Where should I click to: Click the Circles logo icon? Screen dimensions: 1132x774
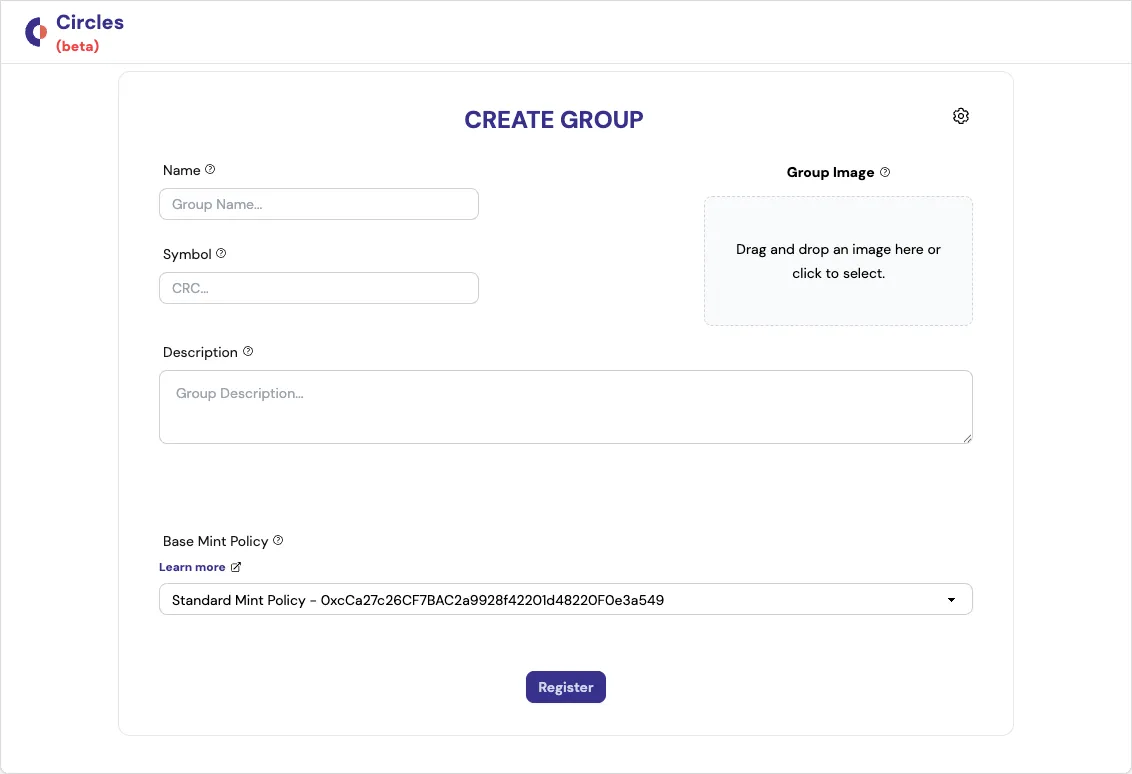(37, 32)
